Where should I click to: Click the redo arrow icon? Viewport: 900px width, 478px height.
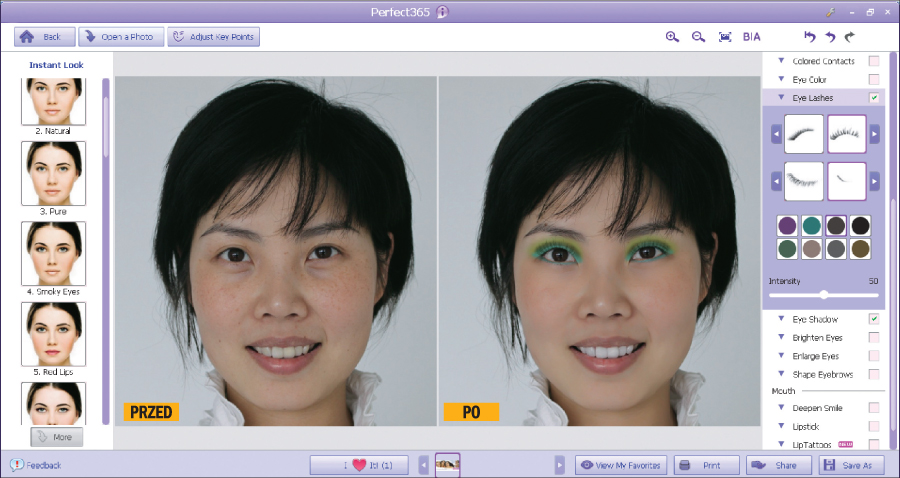pos(850,37)
